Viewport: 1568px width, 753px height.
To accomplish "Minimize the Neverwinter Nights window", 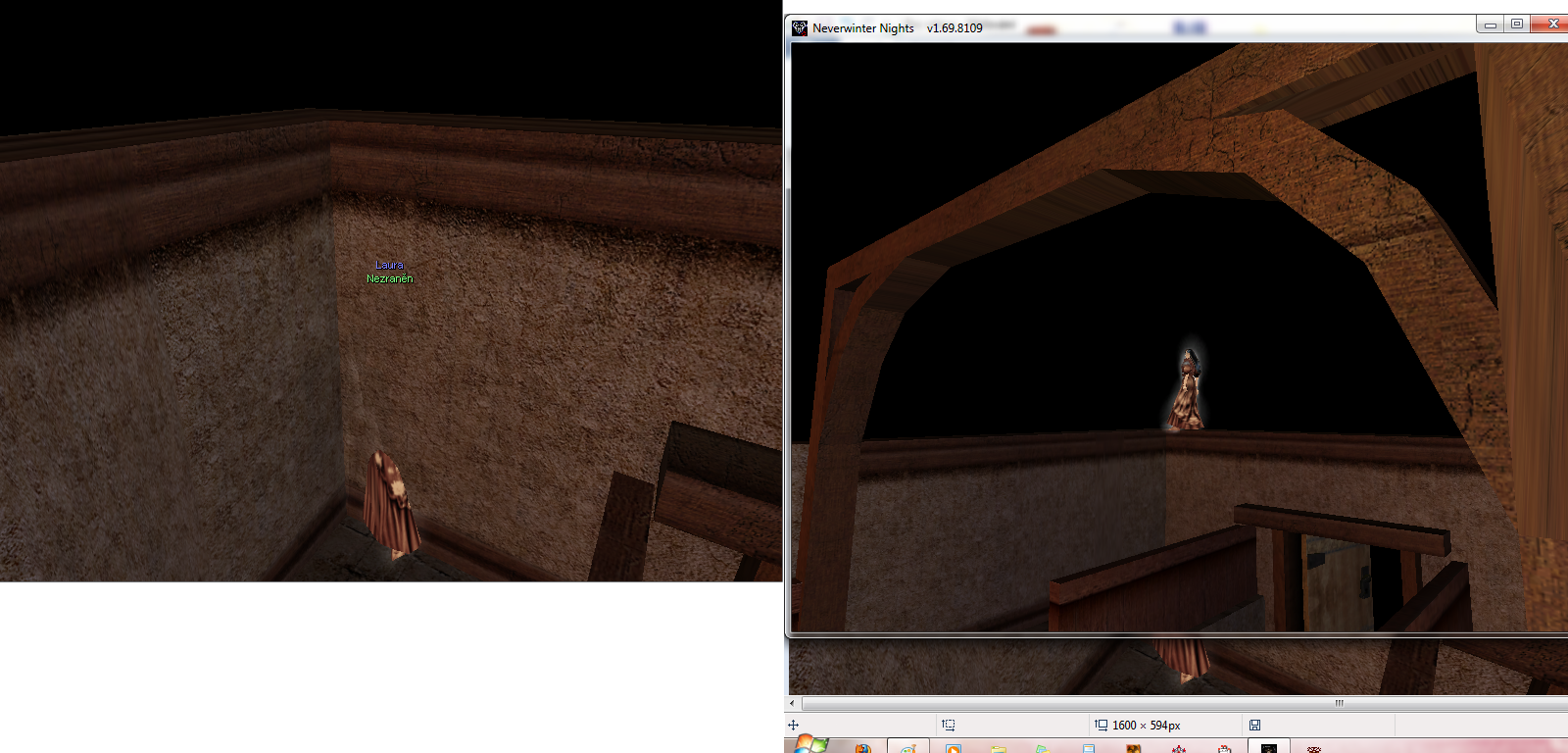I will tap(1490, 25).
